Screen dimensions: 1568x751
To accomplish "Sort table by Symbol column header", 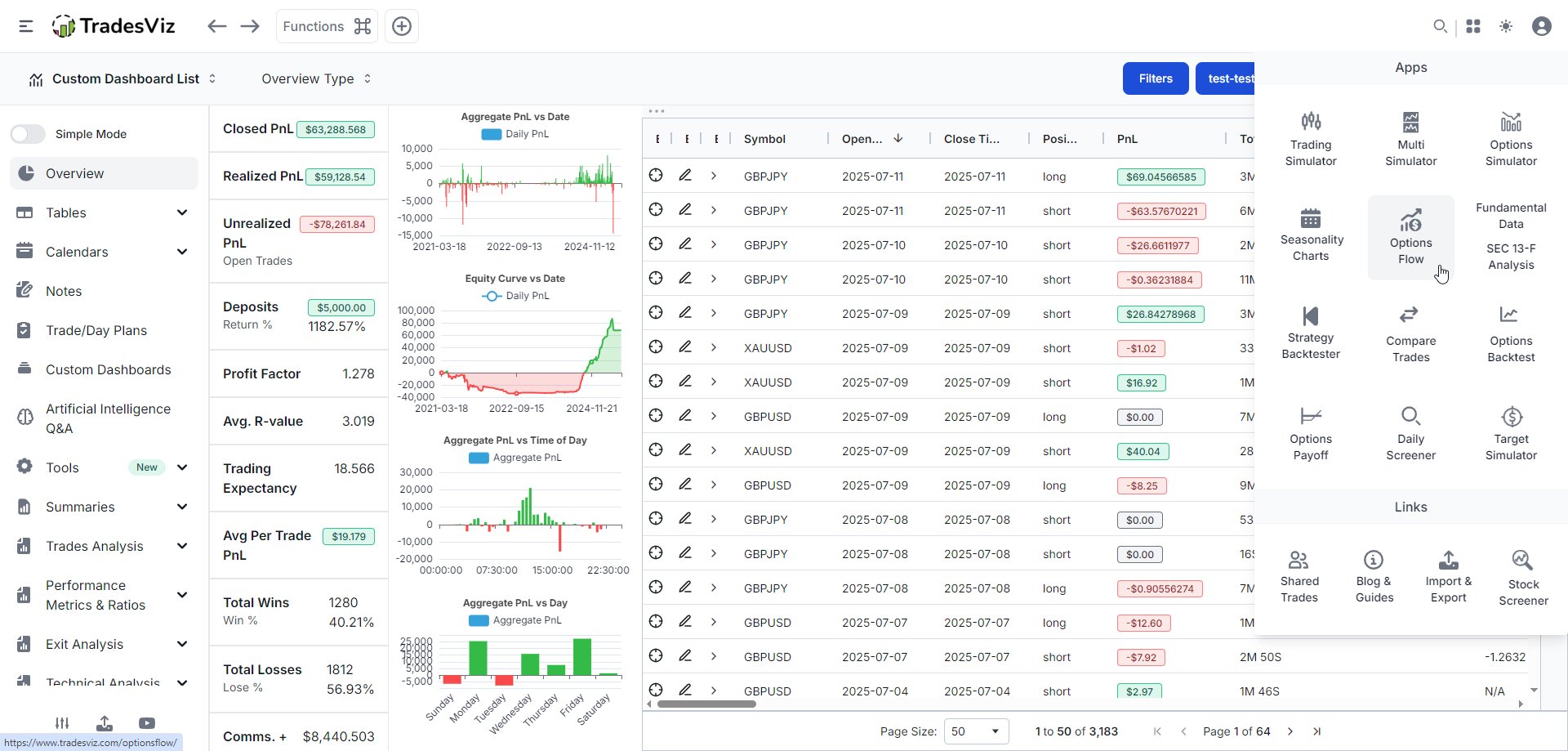I will (764, 139).
